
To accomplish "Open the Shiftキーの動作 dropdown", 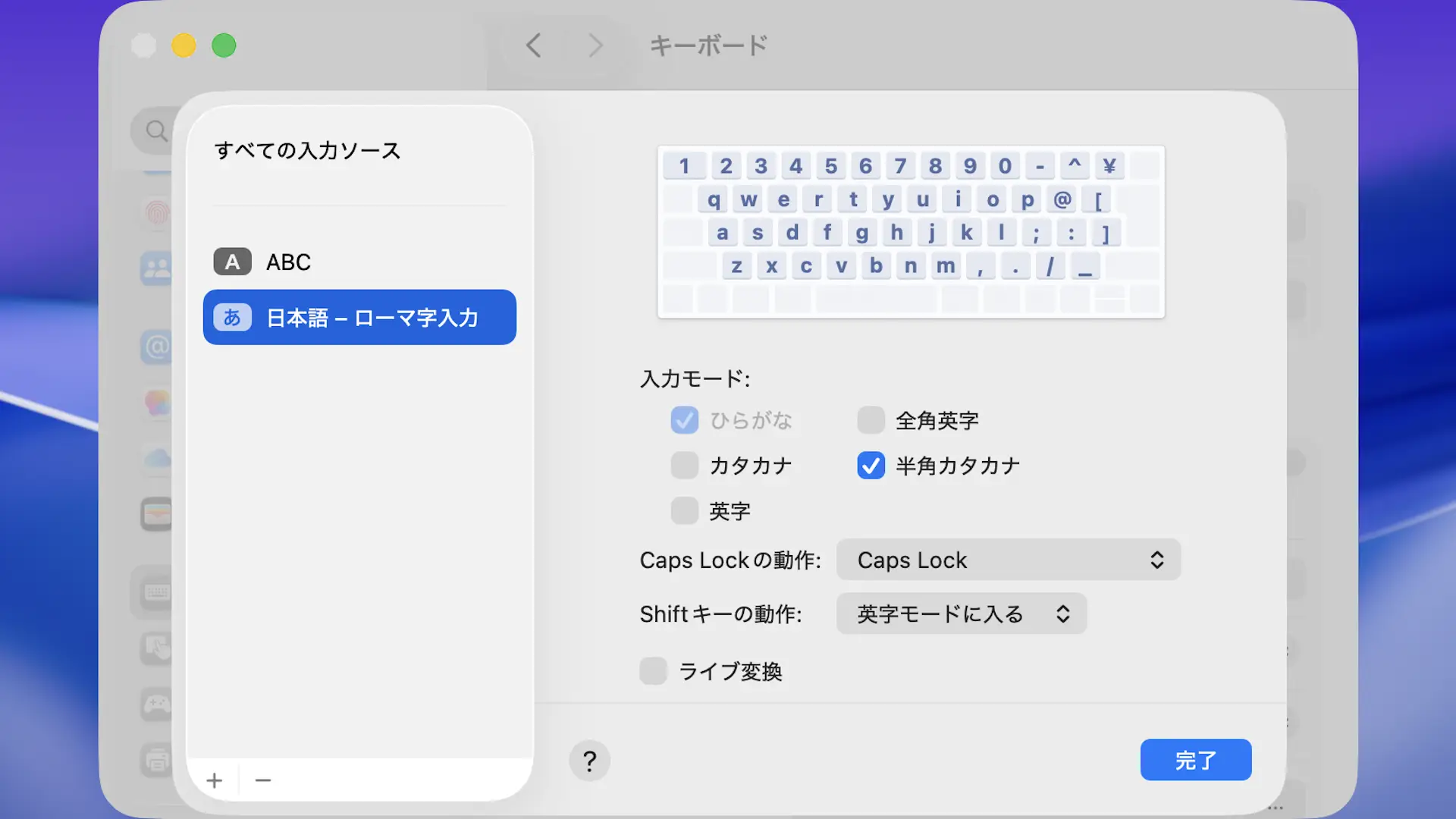I will tap(961, 613).
